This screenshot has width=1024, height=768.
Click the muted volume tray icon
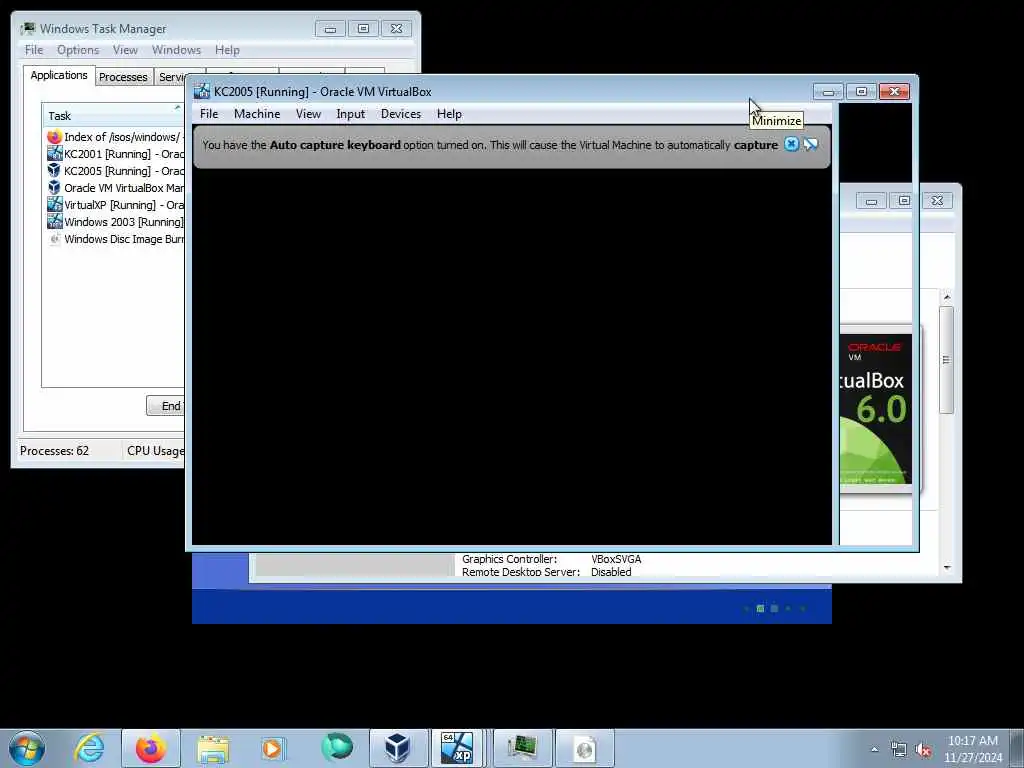coord(923,750)
